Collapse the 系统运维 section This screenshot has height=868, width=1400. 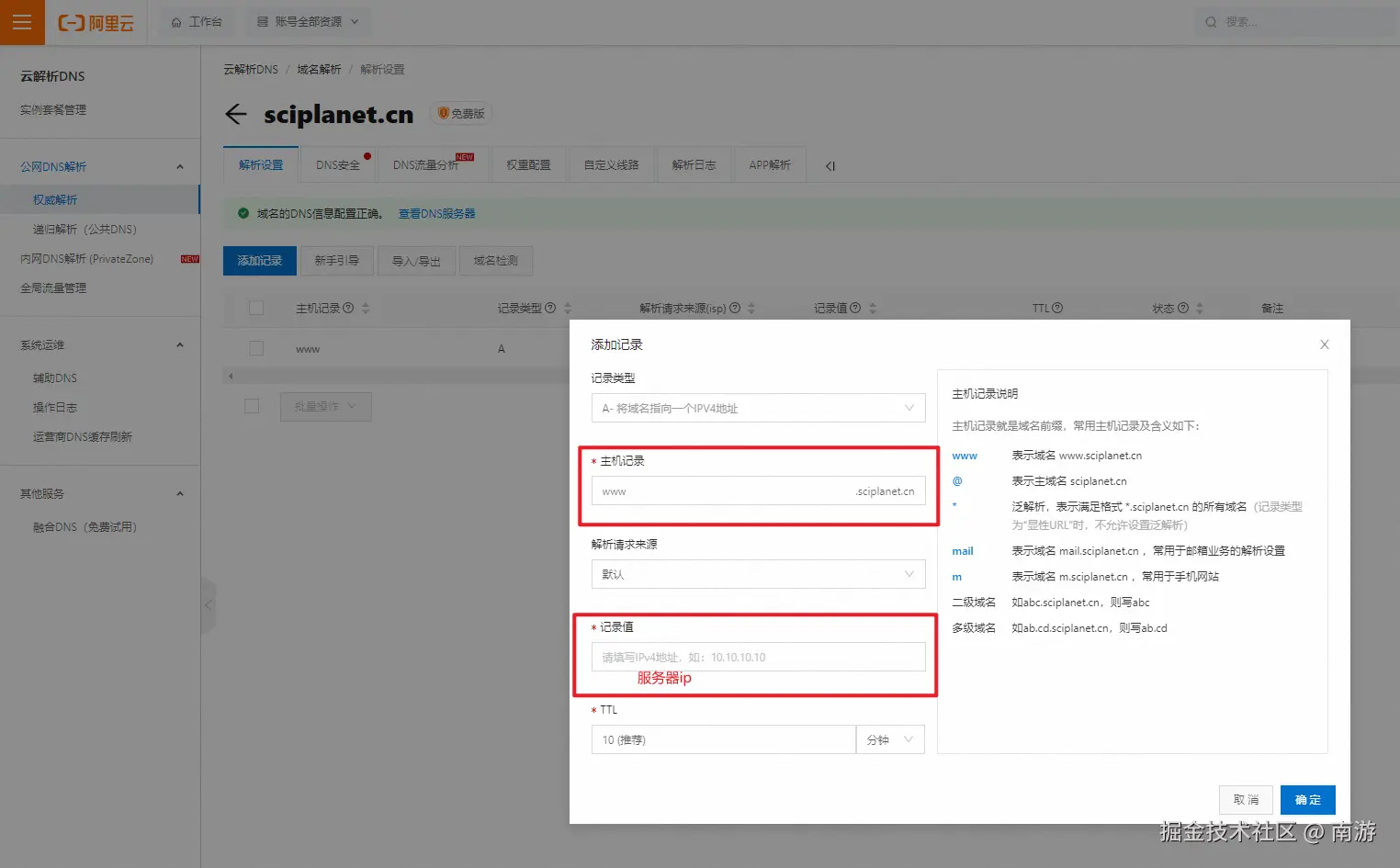tap(180, 344)
